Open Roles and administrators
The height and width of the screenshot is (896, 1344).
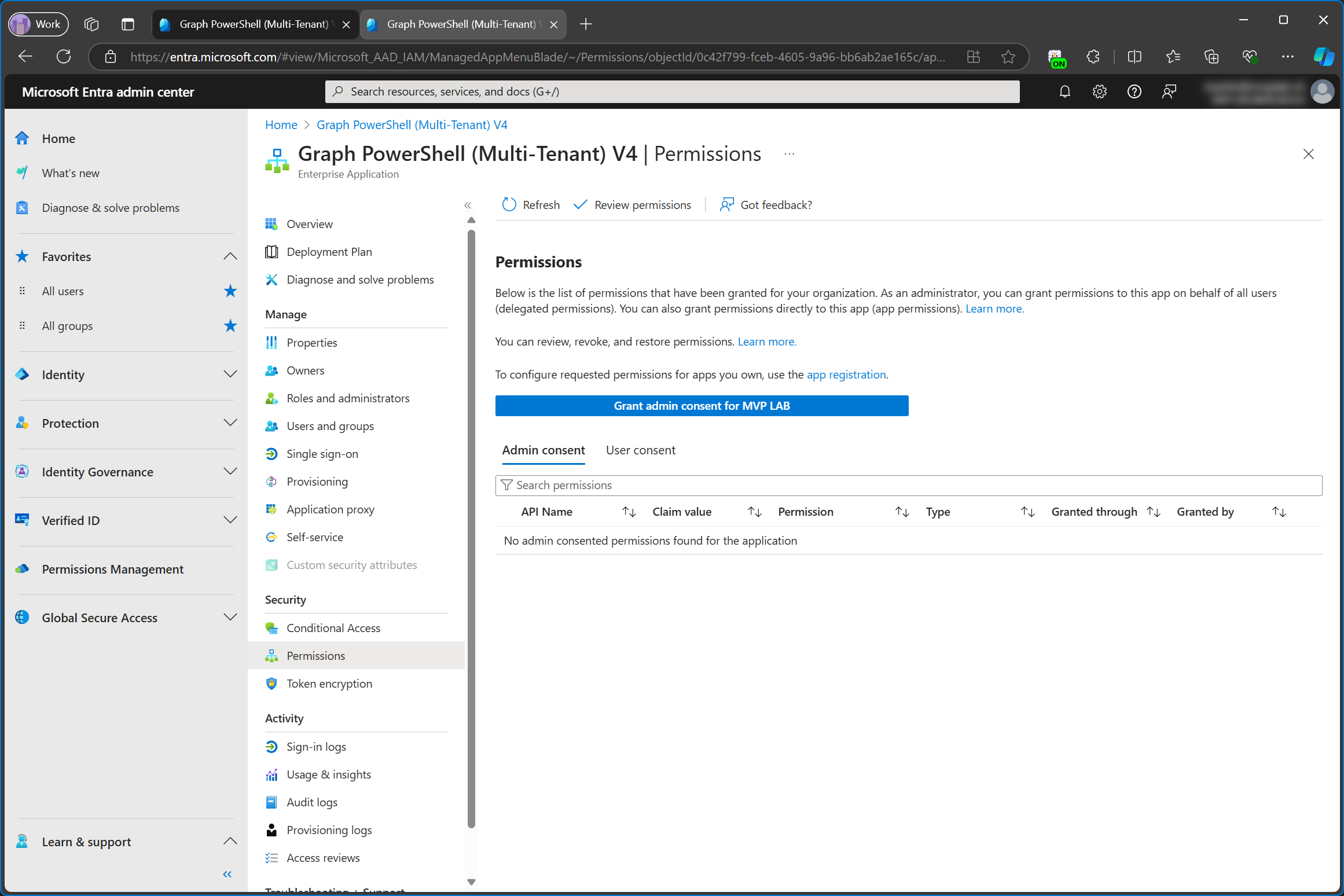click(347, 398)
